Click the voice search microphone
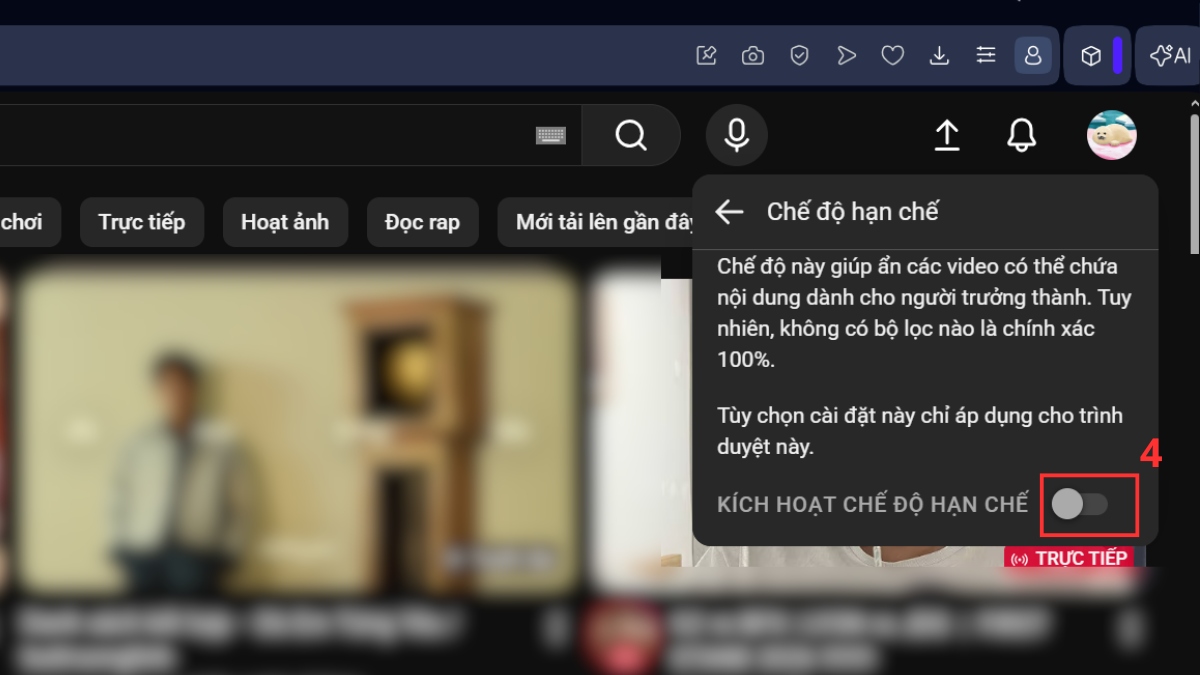The width and height of the screenshot is (1200, 675). click(736, 135)
